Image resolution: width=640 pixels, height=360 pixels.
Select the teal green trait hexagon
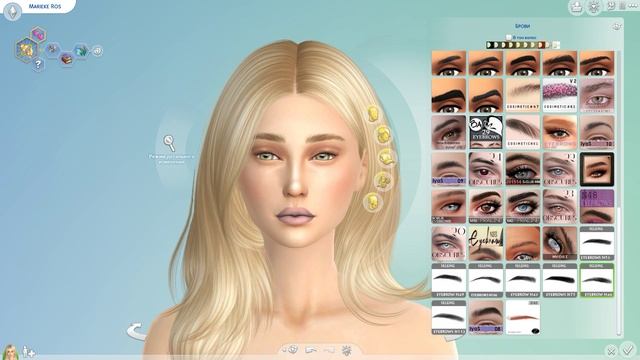coord(81,51)
